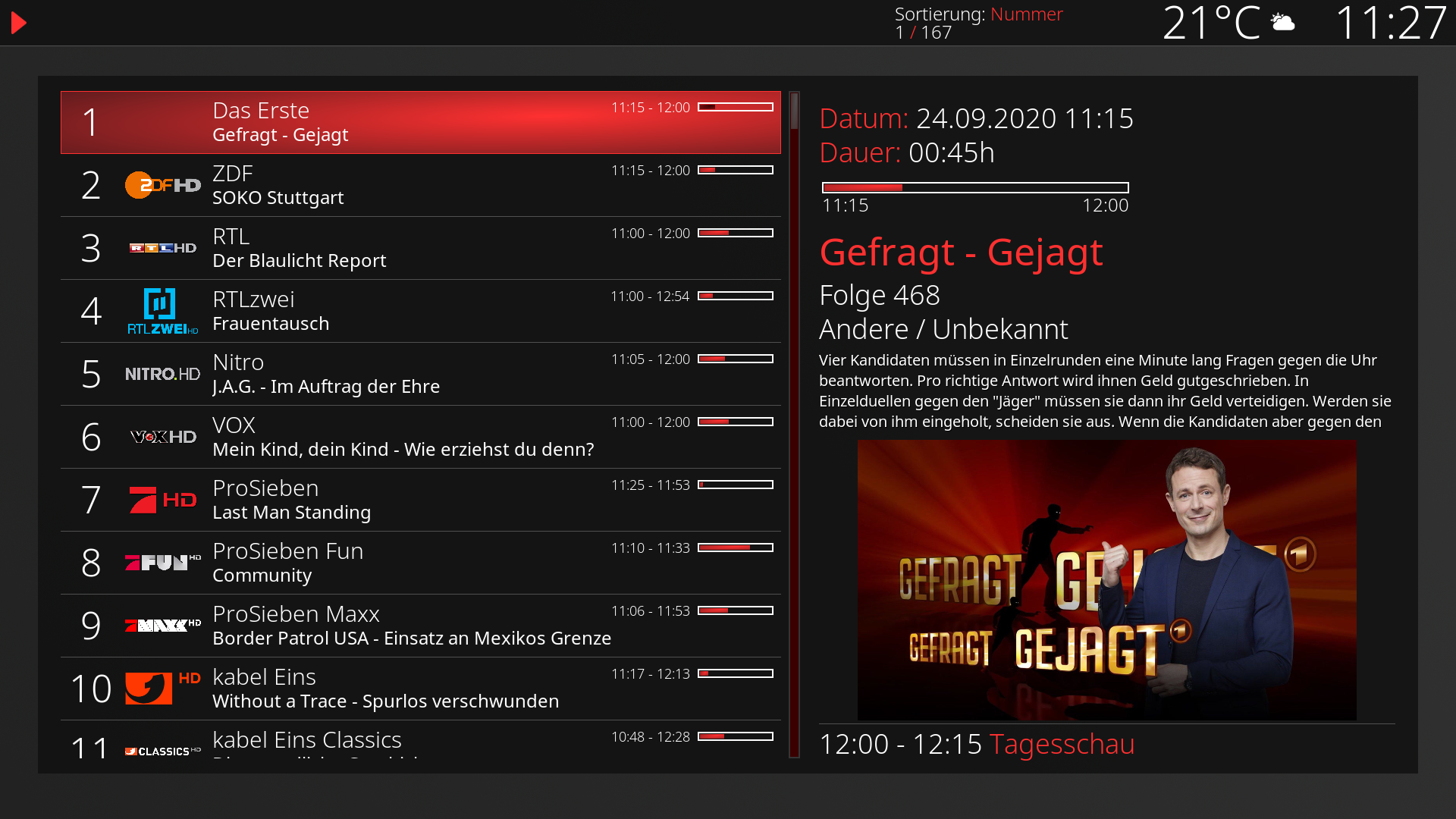1456x819 pixels.
Task: Click the VOX HD channel logo
Action: click(x=163, y=437)
